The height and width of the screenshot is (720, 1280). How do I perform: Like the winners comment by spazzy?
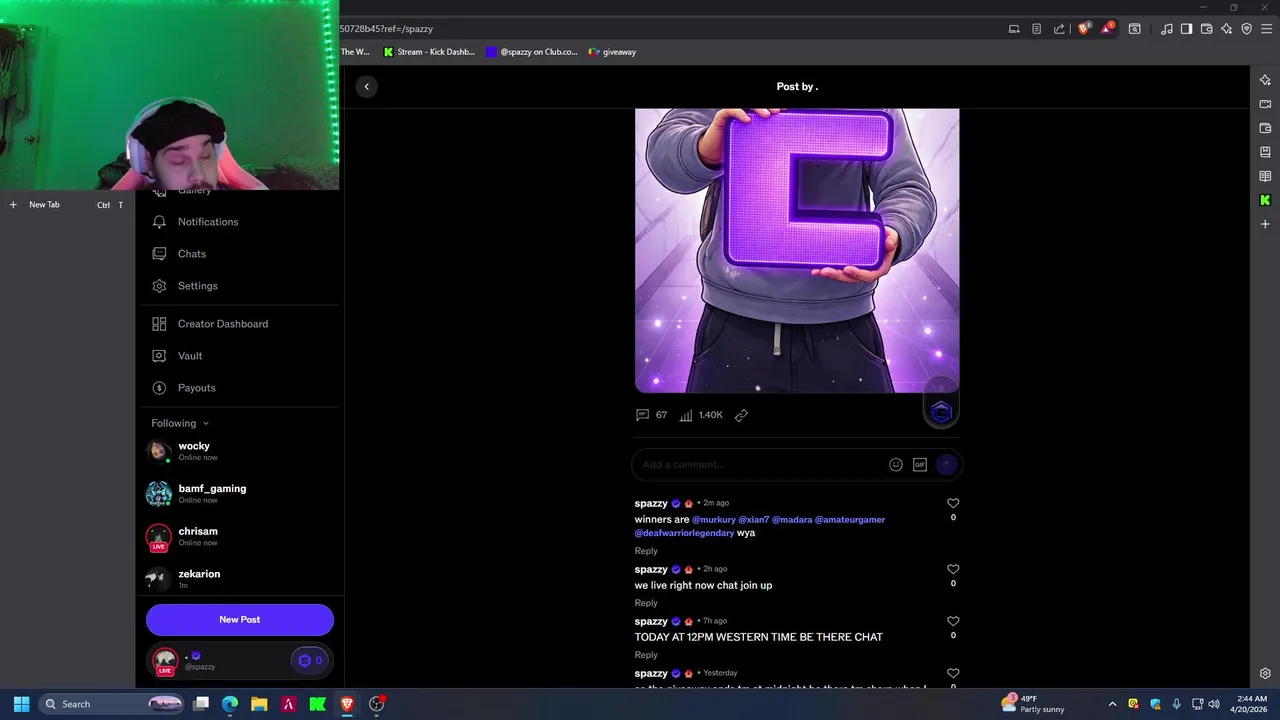953,504
